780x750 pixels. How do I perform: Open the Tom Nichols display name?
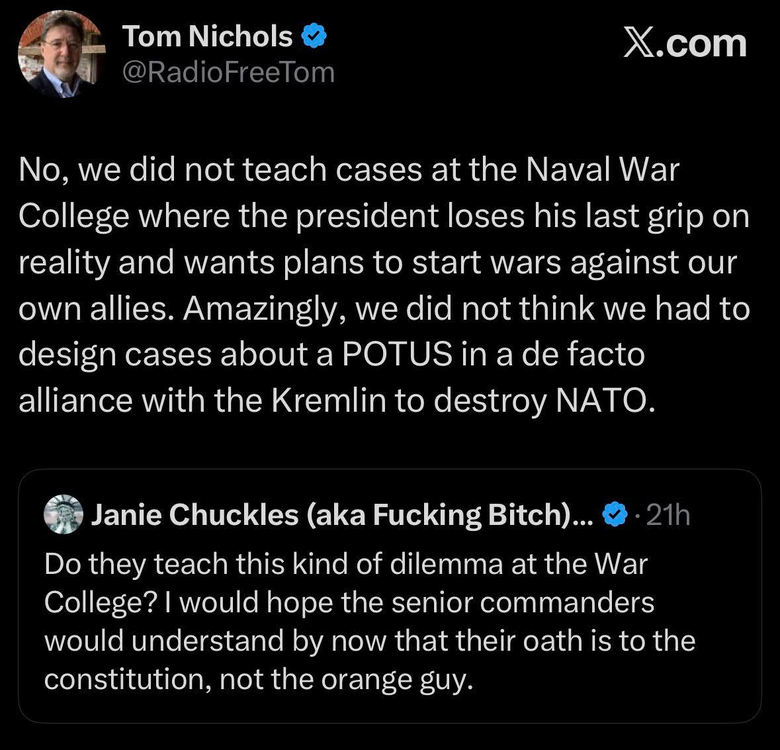(207, 38)
